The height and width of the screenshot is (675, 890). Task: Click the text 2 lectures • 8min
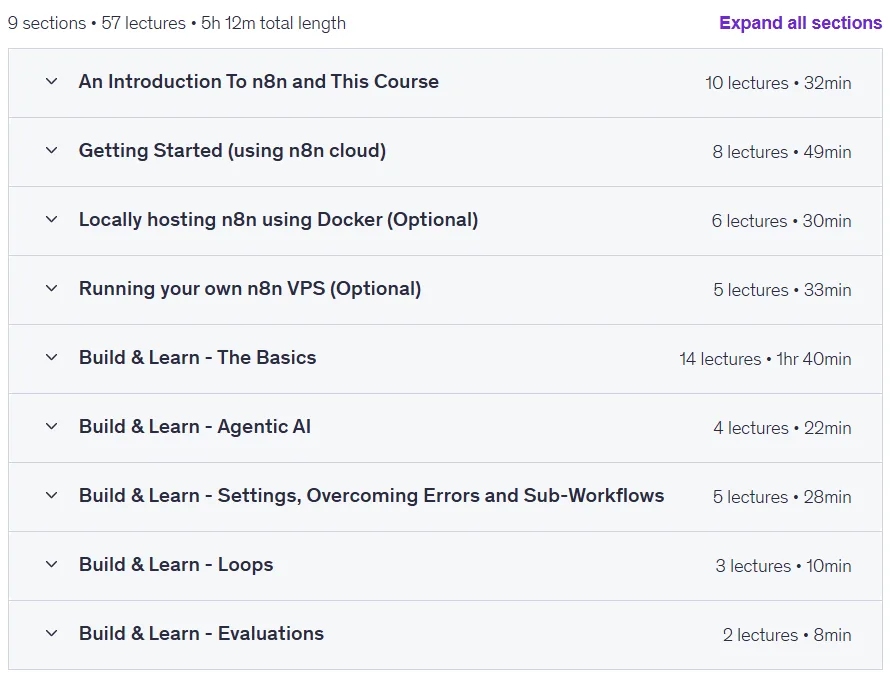787,635
